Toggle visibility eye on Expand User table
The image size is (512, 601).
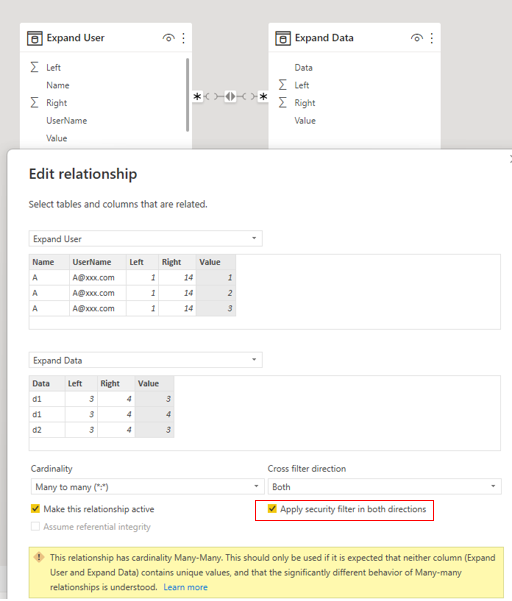pos(168,38)
